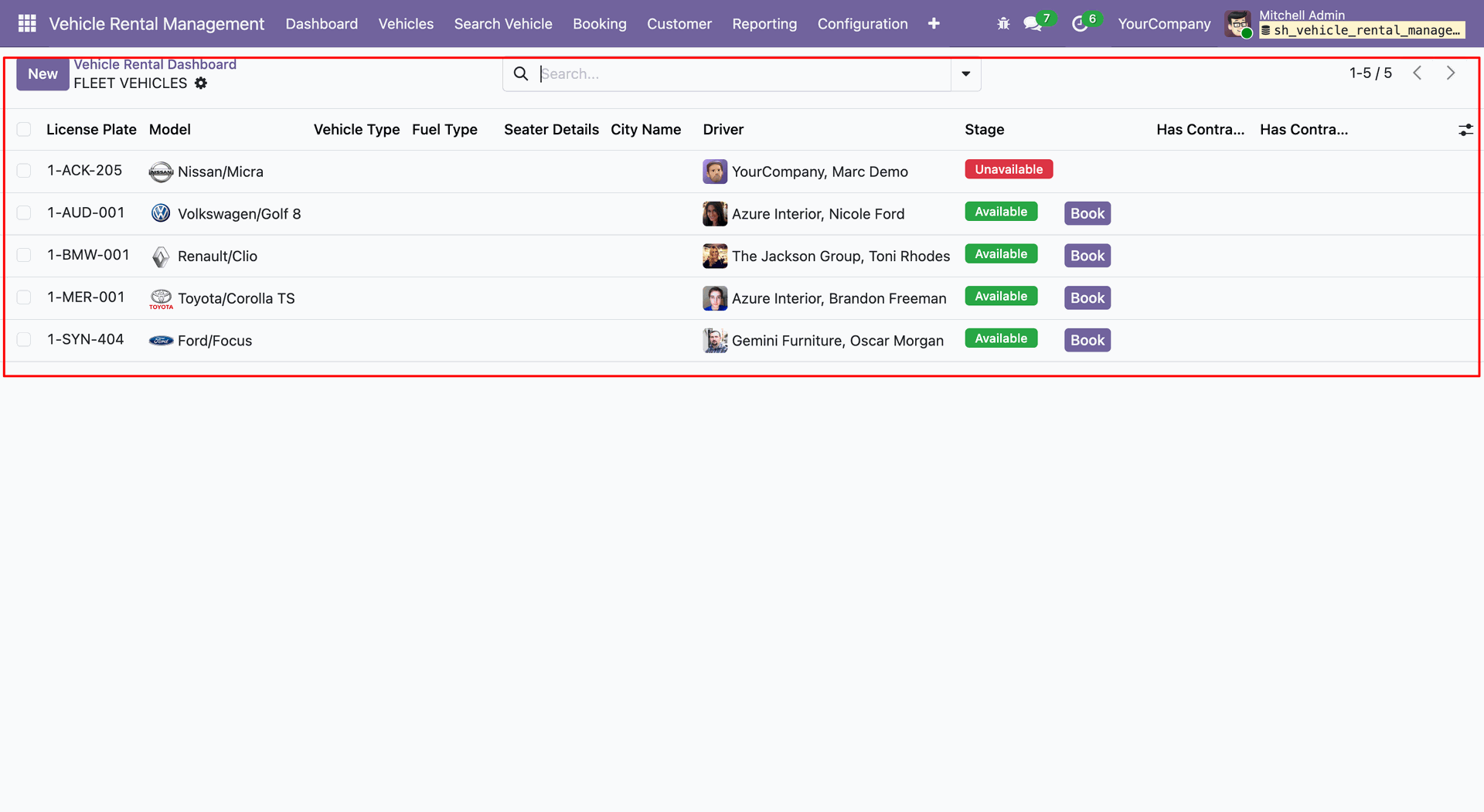Screen dimensions: 1484x812
Task: Follow the Vehicle Rental Dashboard breadcrumb
Action: point(155,65)
